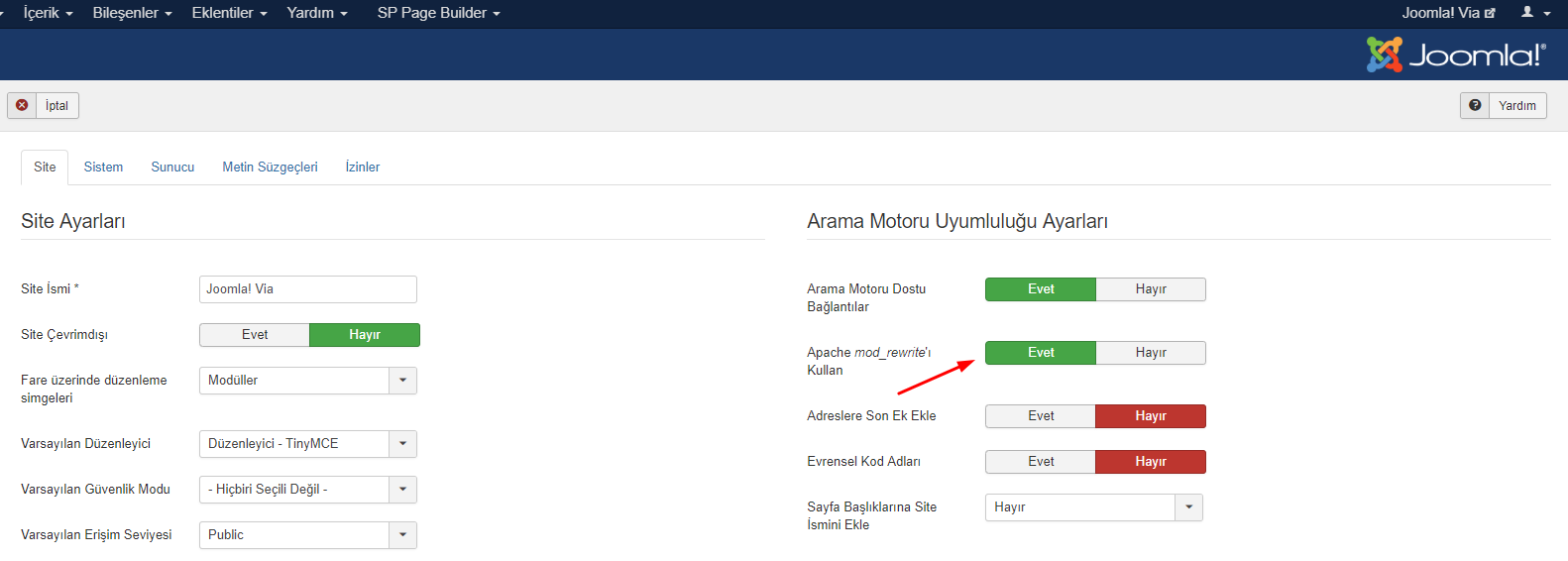This screenshot has width=1568, height=561.
Task: Open the Joomla! Via site link
Action: tap(1447, 13)
